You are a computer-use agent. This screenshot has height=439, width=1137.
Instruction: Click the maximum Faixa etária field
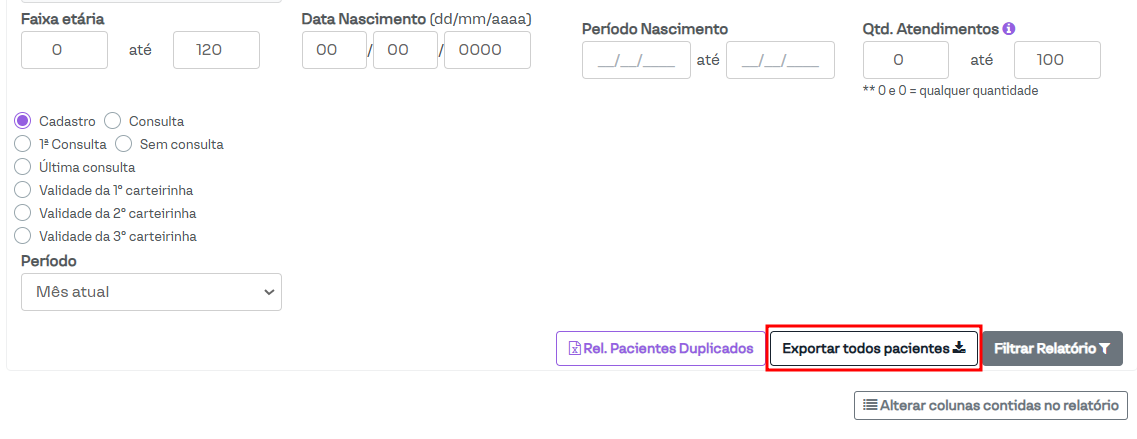pos(216,50)
